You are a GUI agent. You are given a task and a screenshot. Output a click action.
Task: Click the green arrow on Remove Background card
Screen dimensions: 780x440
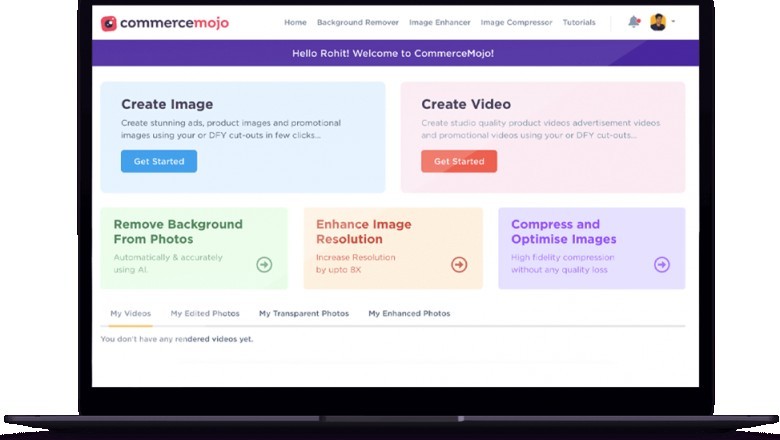tap(264, 264)
